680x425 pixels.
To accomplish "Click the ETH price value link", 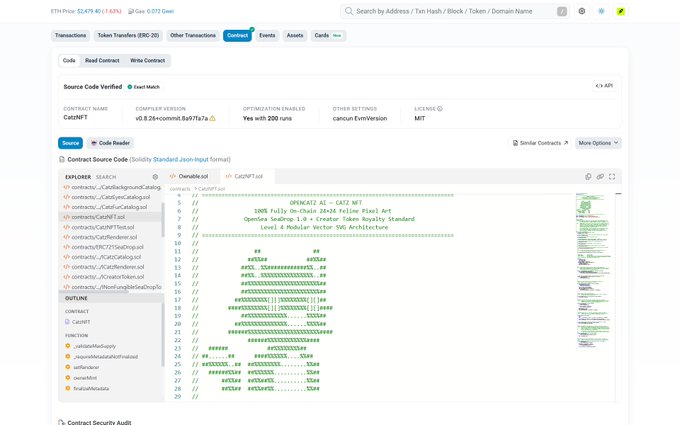I will (x=89, y=11).
